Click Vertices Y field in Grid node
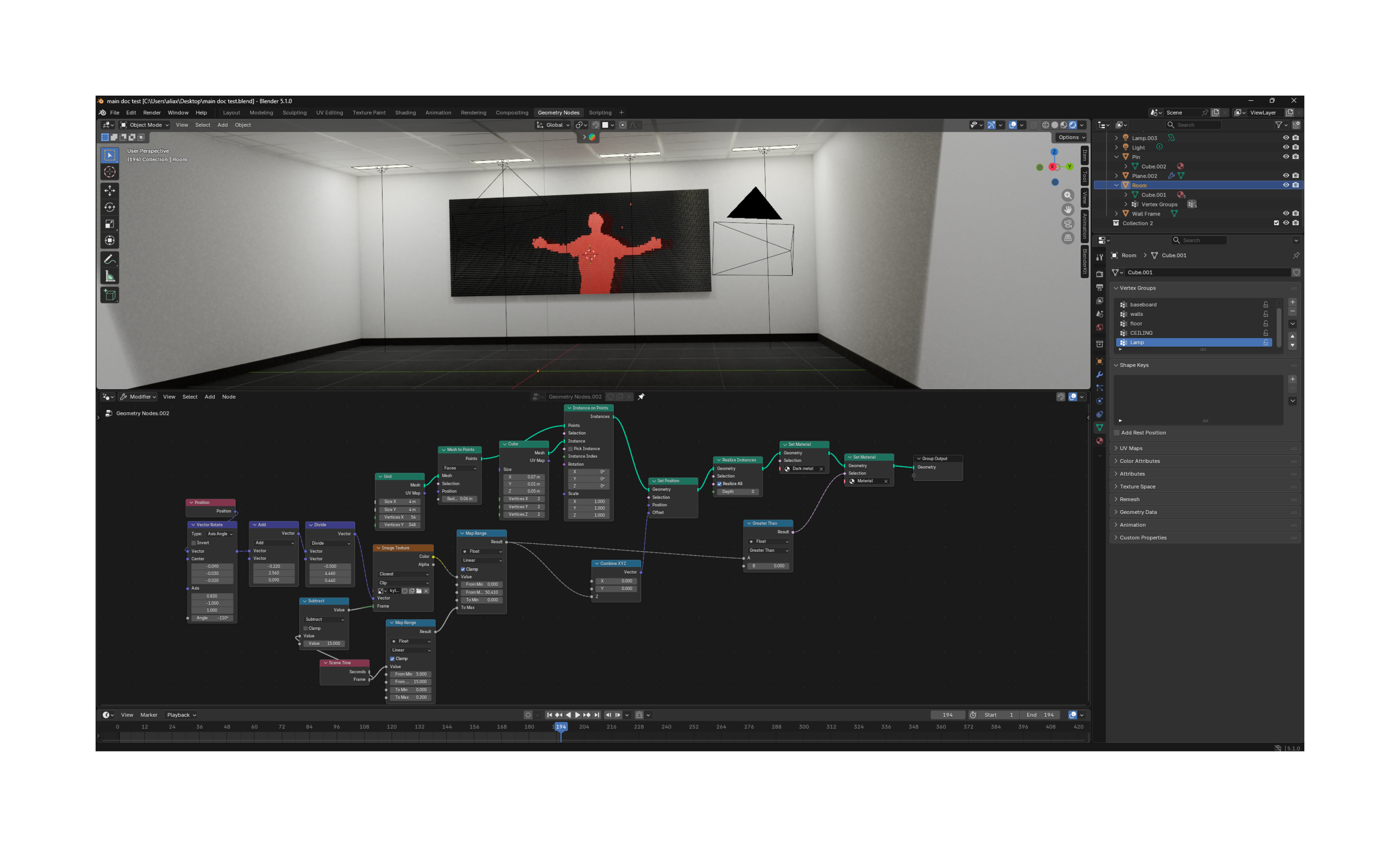This screenshot has height=847, width=1400. coord(400,525)
